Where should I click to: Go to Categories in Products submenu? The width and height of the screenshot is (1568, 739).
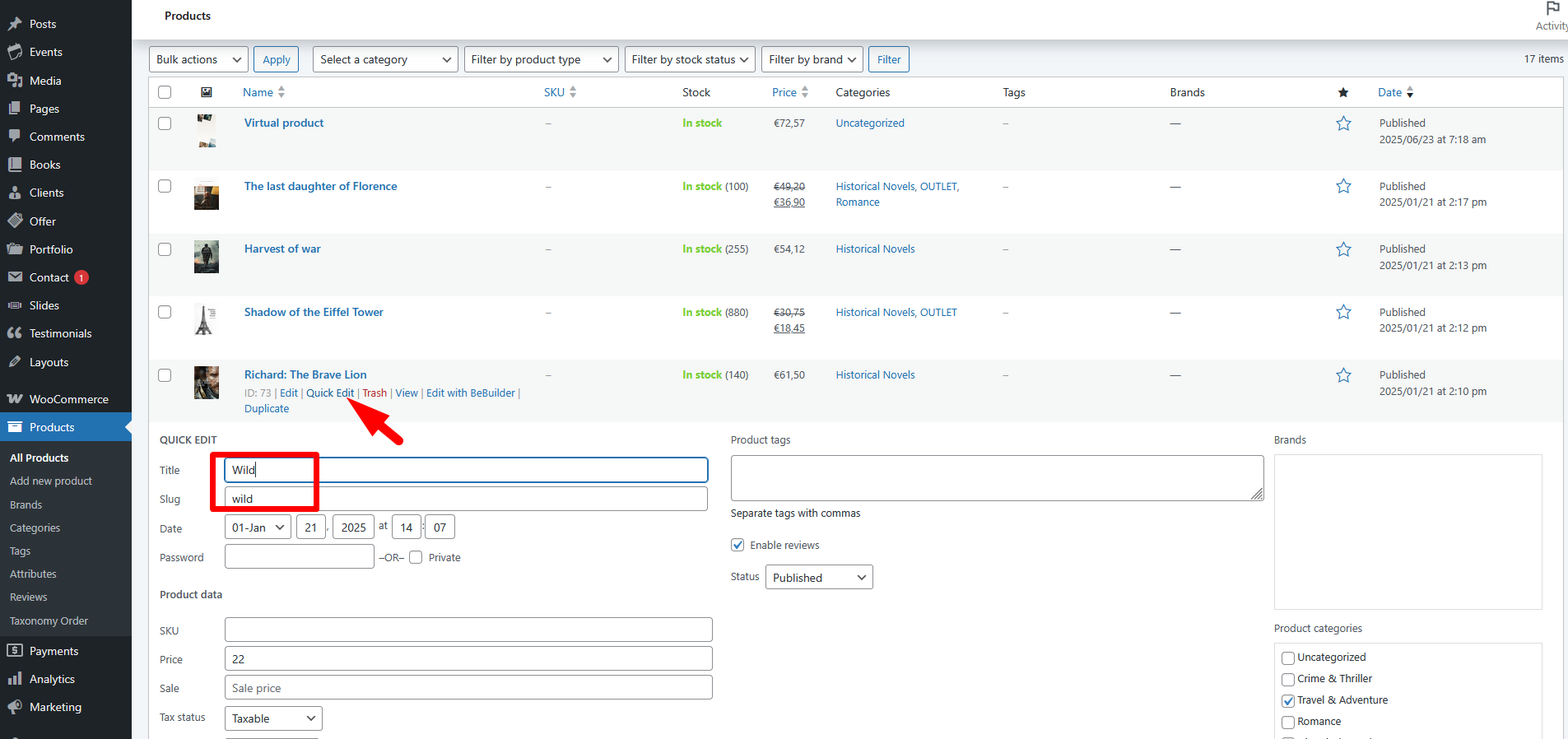click(35, 528)
